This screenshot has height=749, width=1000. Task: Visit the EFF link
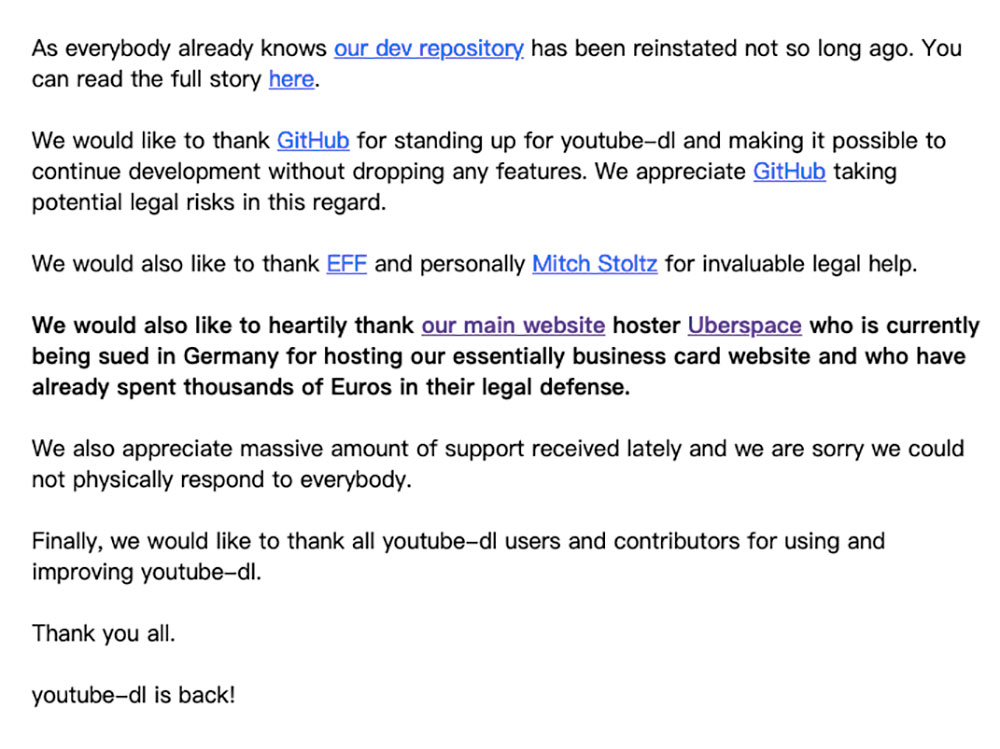tap(347, 263)
